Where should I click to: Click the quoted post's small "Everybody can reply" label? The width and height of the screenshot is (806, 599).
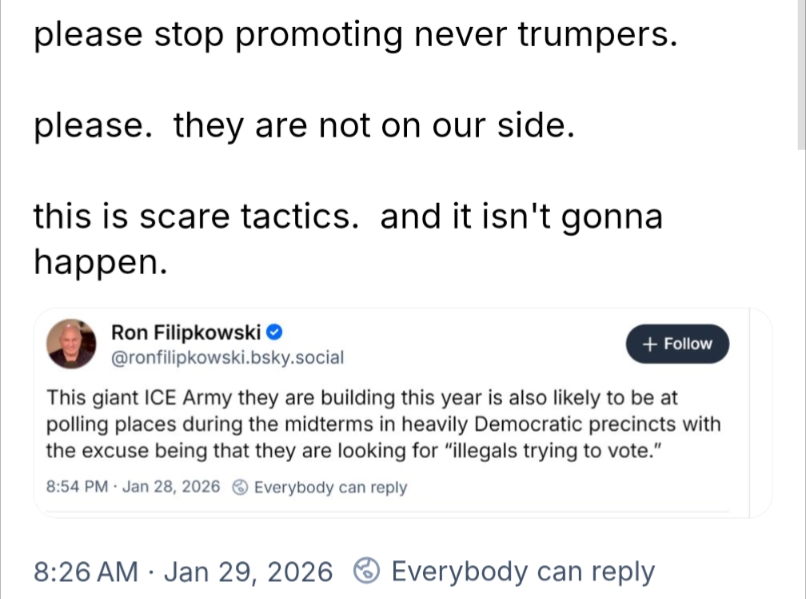click(331, 488)
